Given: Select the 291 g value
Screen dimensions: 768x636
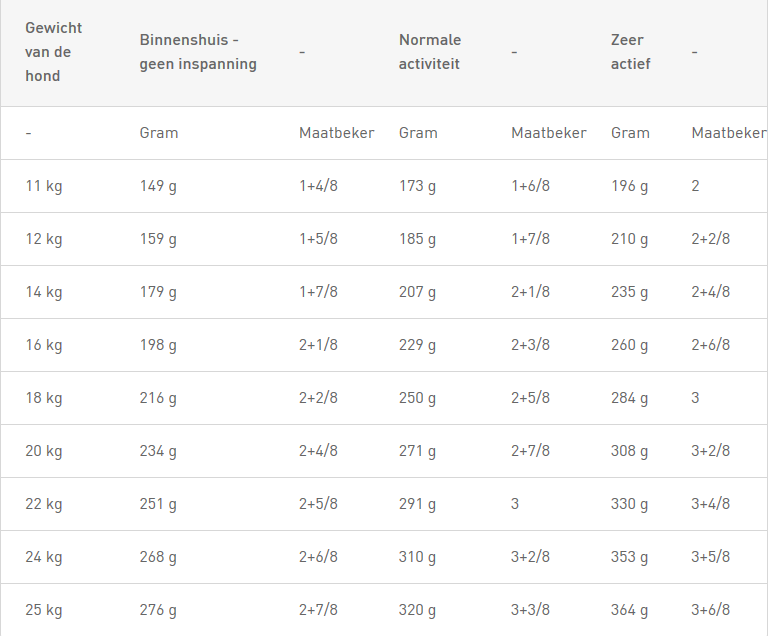Looking at the screenshot, I should coord(417,504).
